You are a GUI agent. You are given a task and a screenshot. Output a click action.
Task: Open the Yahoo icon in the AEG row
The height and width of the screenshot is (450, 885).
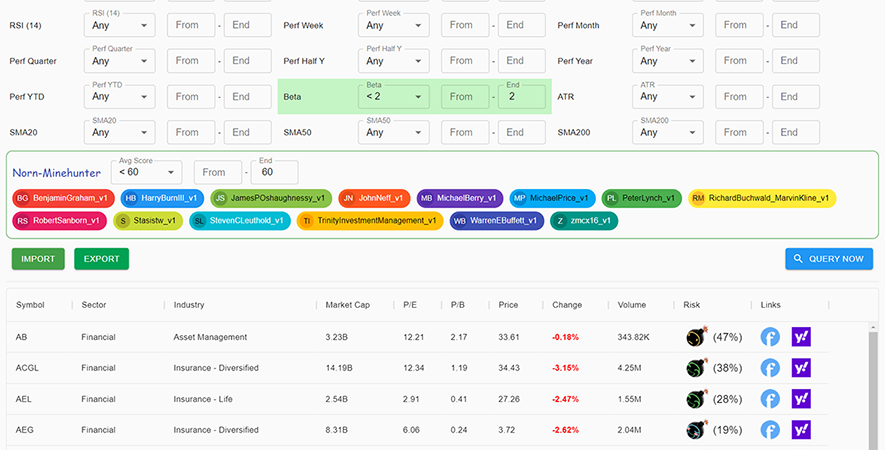click(x=801, y=430)
